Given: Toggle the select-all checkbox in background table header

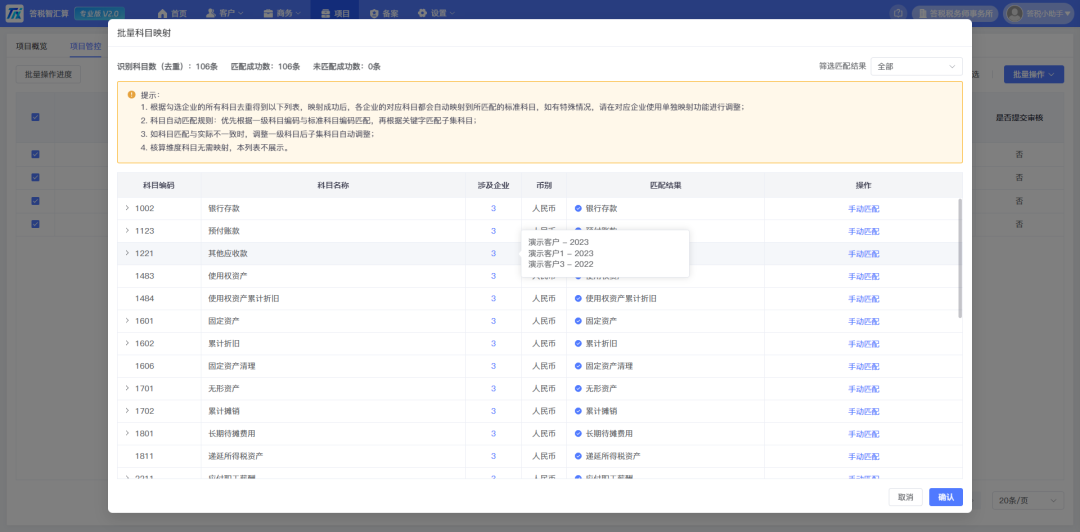Looking at the screenshot, I should tap(35, 117).
